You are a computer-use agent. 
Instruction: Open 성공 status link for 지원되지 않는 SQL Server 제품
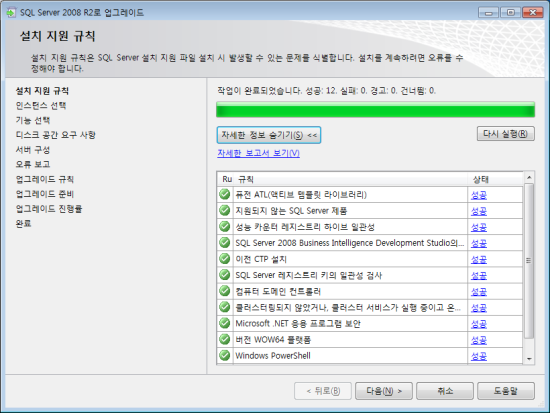[x=478, y=211]
